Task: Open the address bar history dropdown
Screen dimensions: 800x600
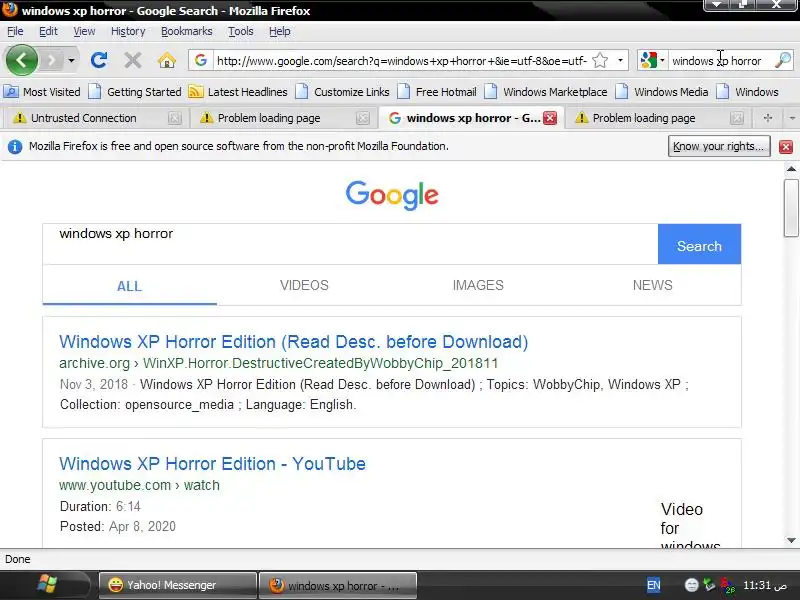Action: [x=620, y=60]
